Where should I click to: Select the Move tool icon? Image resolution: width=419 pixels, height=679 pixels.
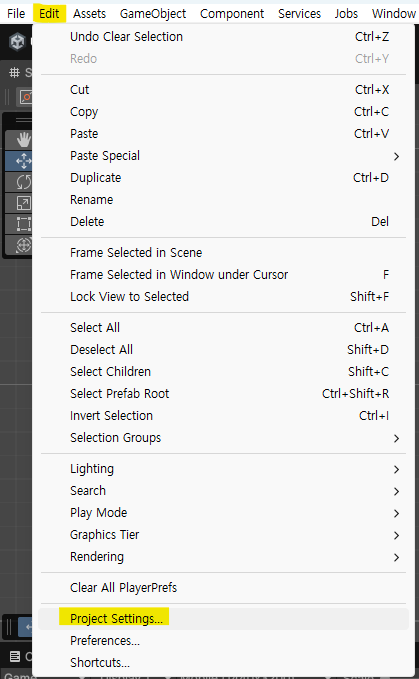point(23,161)
